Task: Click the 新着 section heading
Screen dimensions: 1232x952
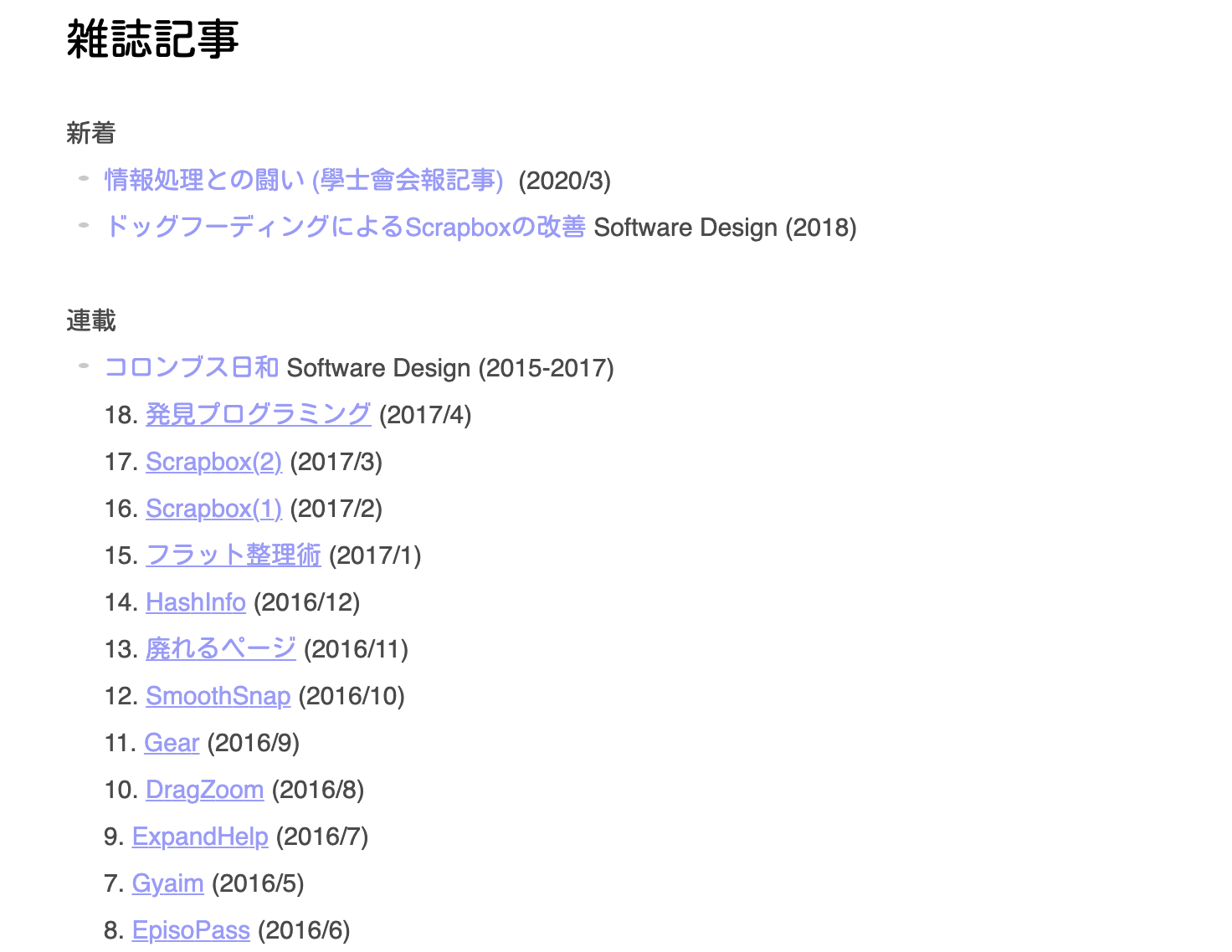Action: pyautogui.click(x=91, y=133)
